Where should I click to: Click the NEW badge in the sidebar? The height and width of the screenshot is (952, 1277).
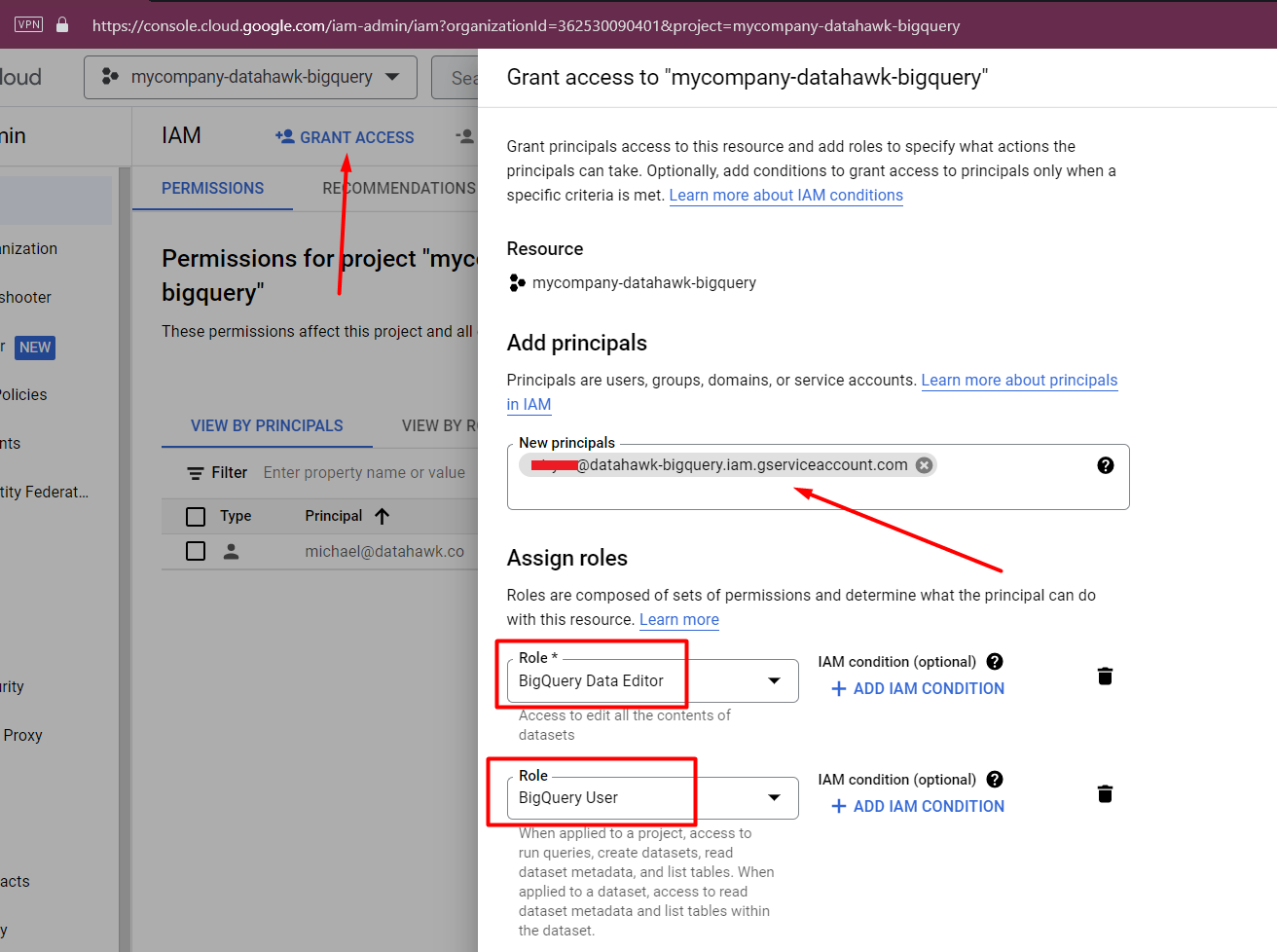35,348
